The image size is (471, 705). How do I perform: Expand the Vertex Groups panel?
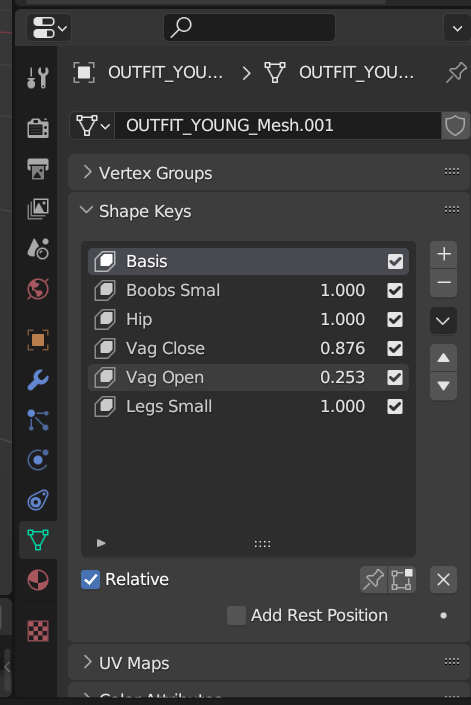tap(88, 172)
